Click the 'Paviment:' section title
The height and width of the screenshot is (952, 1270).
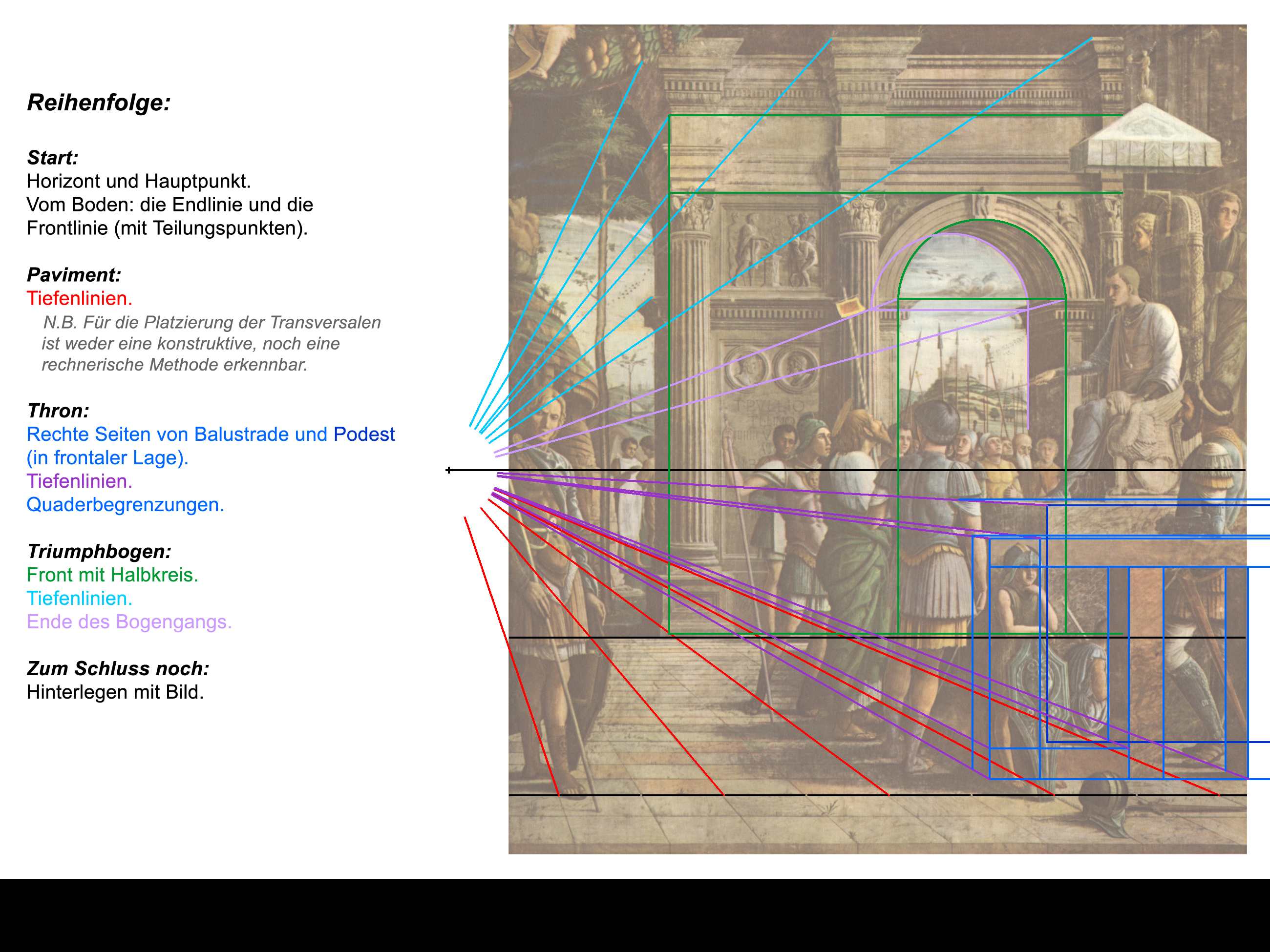[x=73, y=274]
